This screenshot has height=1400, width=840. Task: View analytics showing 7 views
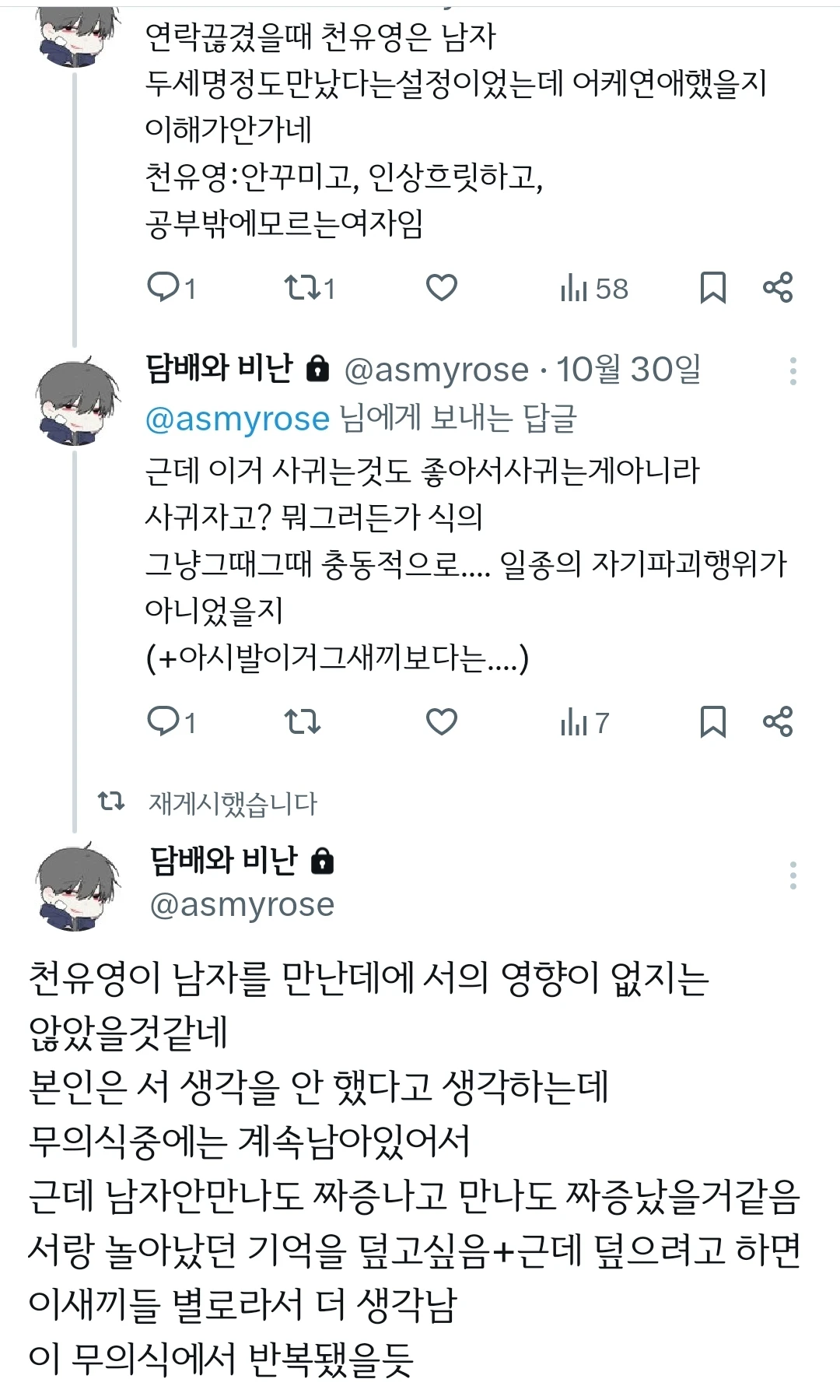[x=584, y=723]
